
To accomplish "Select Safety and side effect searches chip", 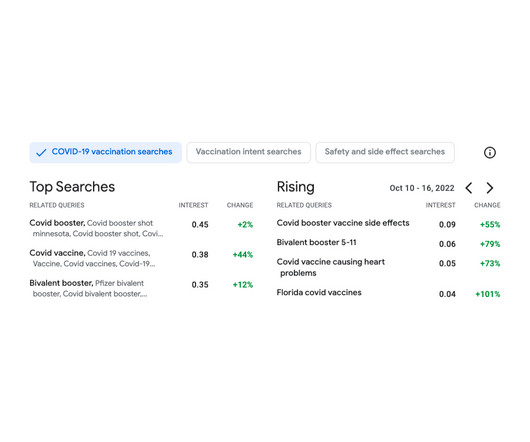I will coord(385,152).
